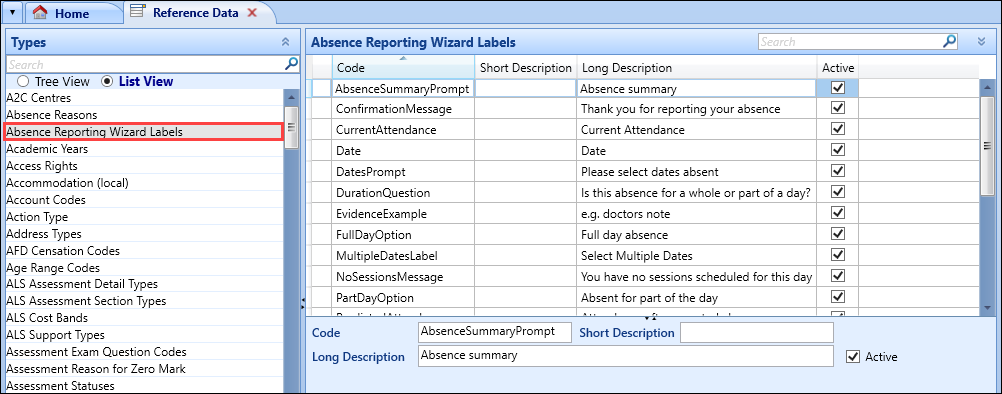
Task: Select ALS Assessment Section Types
Action: coord(144,301)
